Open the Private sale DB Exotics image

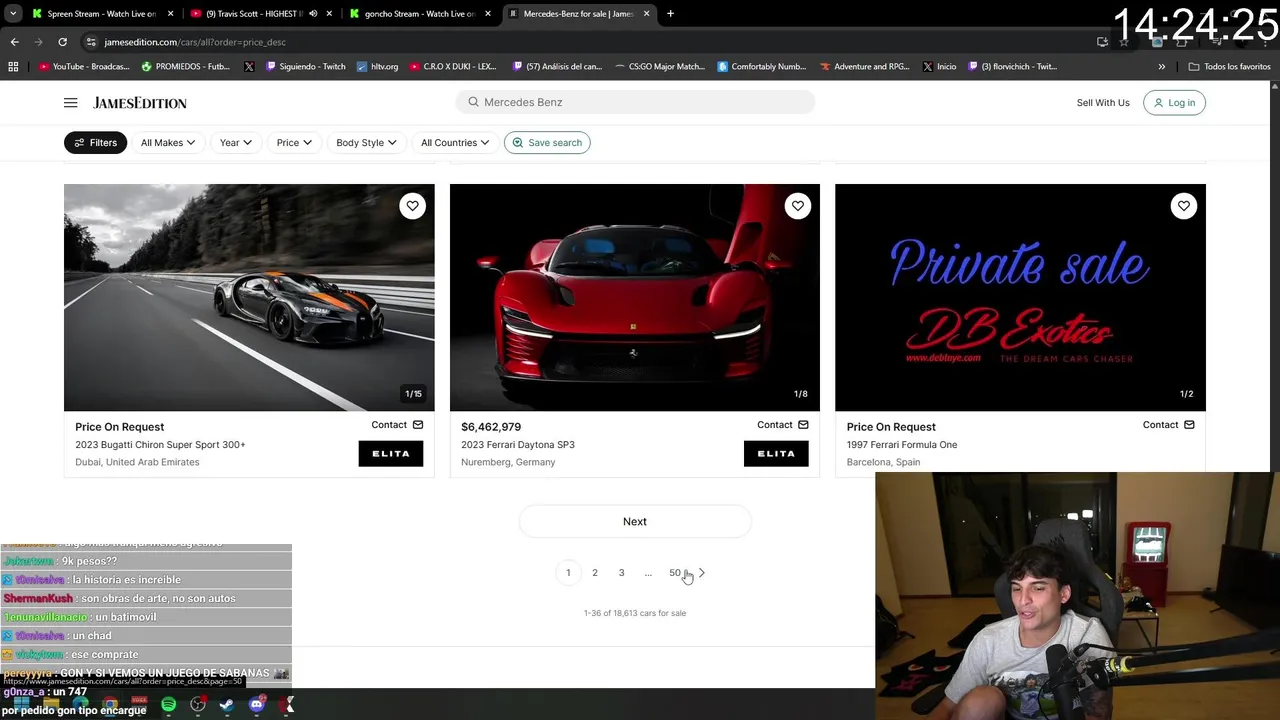1020,297
